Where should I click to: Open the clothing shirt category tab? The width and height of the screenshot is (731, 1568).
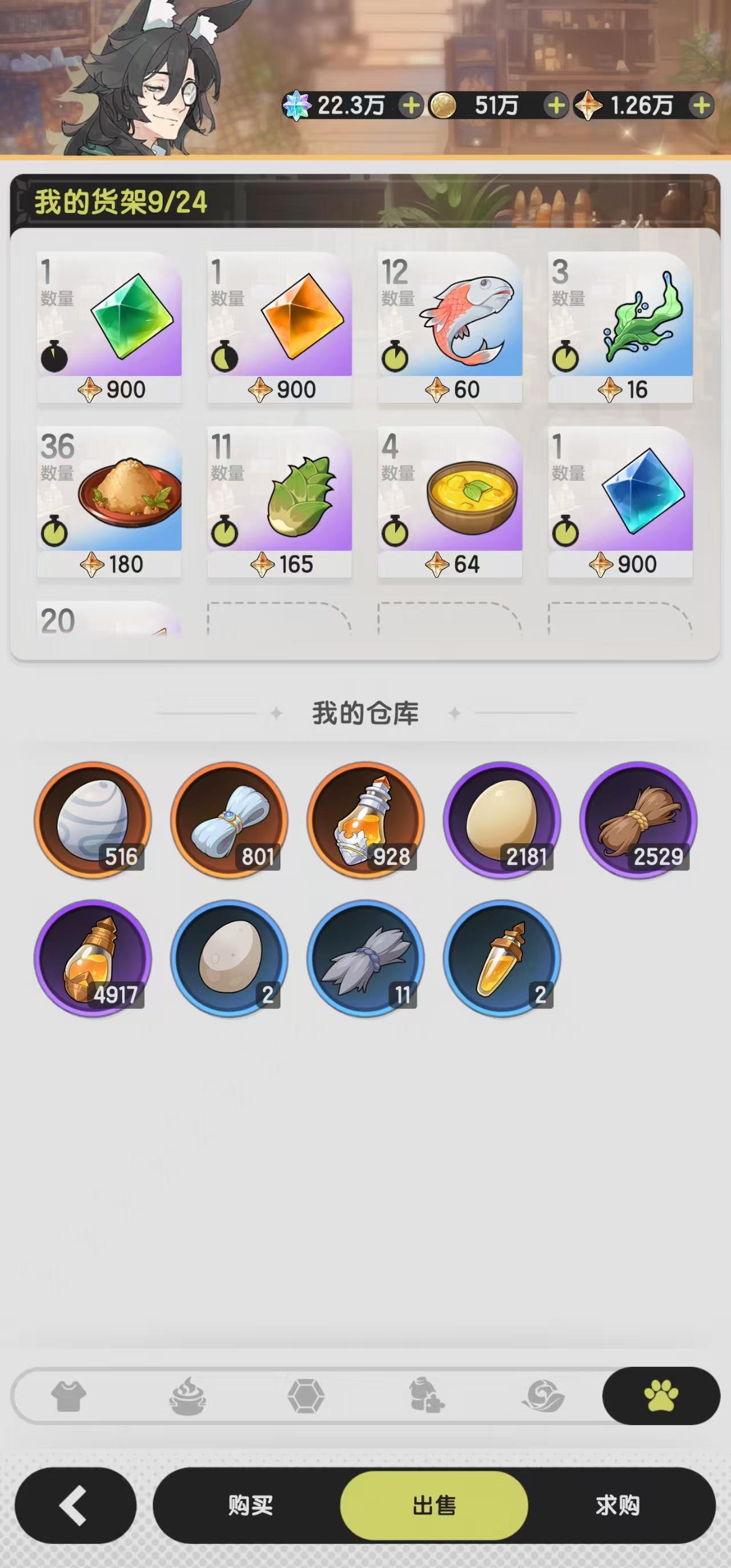(x=68, y=1396)
